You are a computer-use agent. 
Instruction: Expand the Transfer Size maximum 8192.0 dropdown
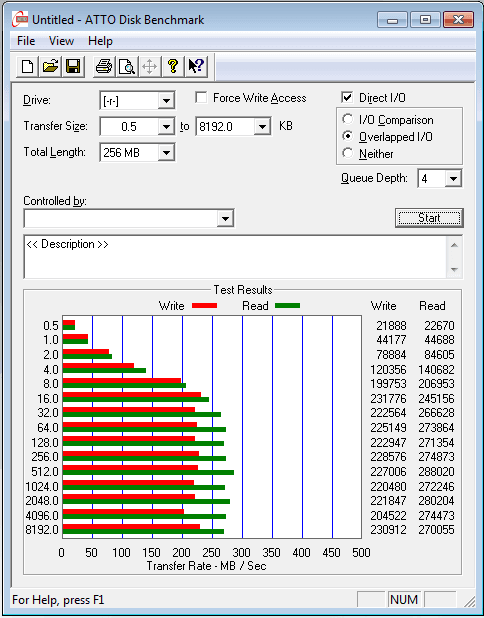[x=262, y=127]
